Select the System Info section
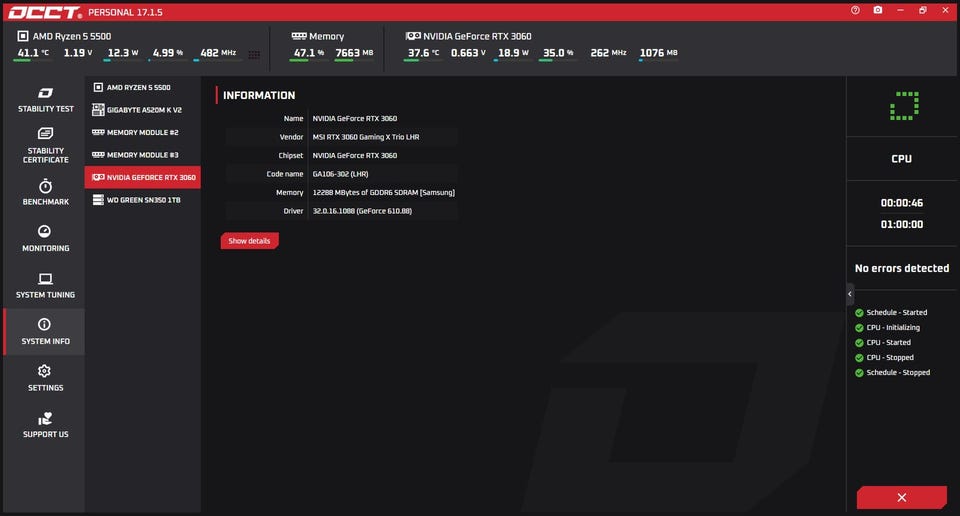This screenshot has width=960, height=516. tap(45, 331)
